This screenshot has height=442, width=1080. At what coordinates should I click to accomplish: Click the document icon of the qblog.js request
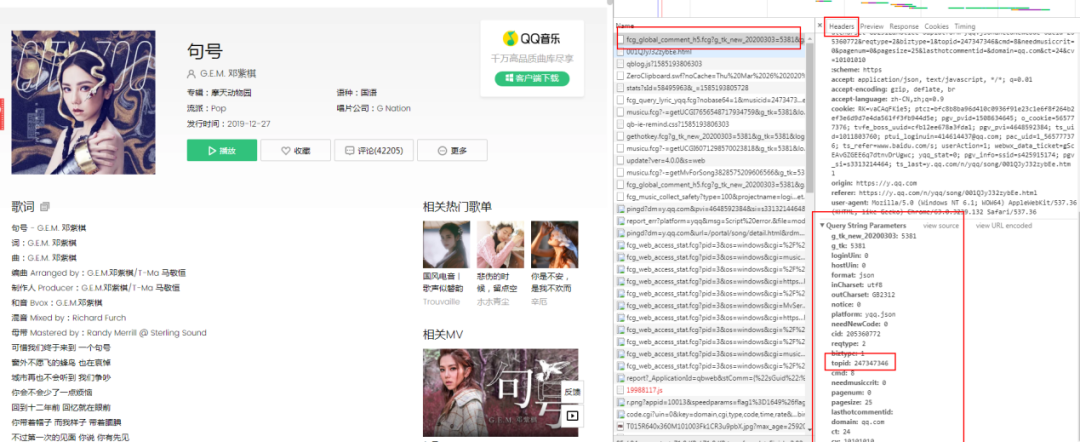pyautogui.click(x=621, y=63)
